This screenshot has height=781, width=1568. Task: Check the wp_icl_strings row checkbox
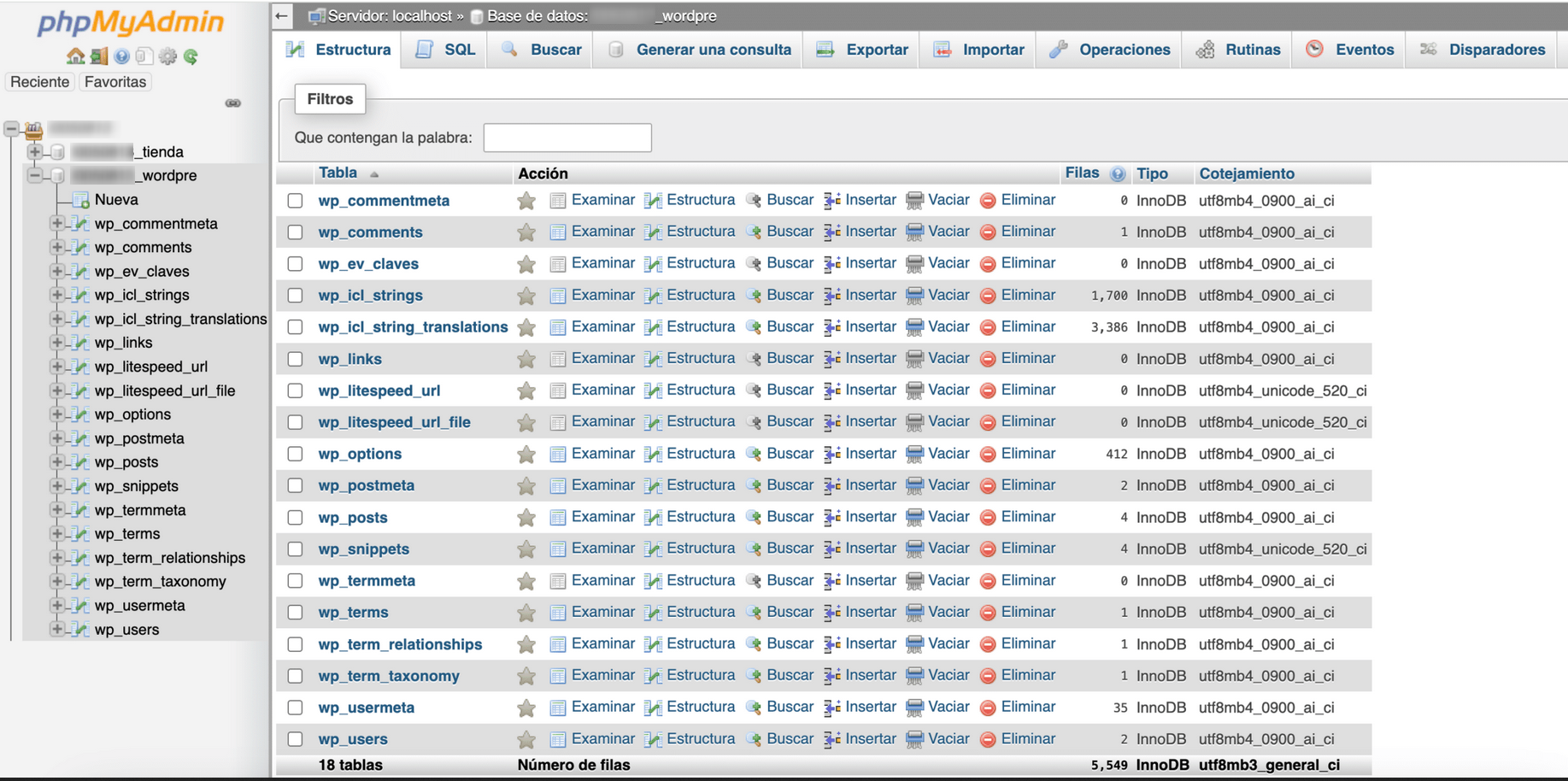pos(296,296)
